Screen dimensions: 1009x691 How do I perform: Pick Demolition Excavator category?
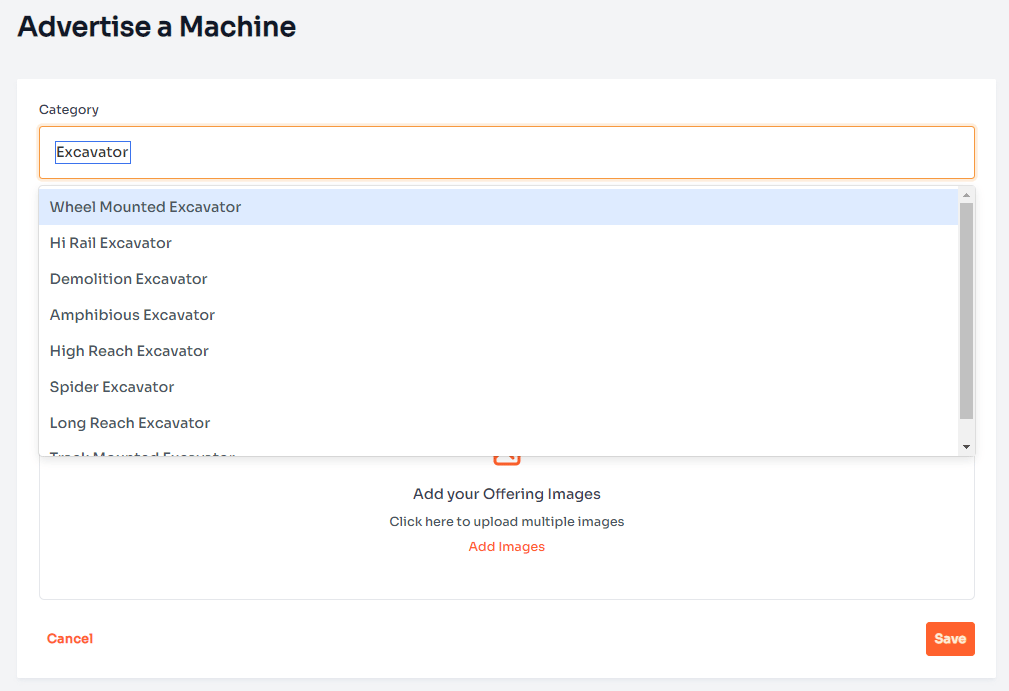(x=498, y=279)
